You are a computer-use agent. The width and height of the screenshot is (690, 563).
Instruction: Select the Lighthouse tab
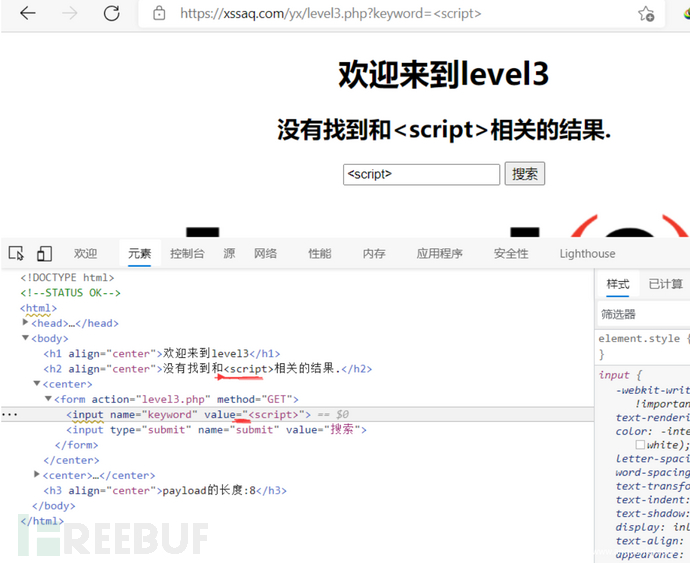tap(587, 254)
